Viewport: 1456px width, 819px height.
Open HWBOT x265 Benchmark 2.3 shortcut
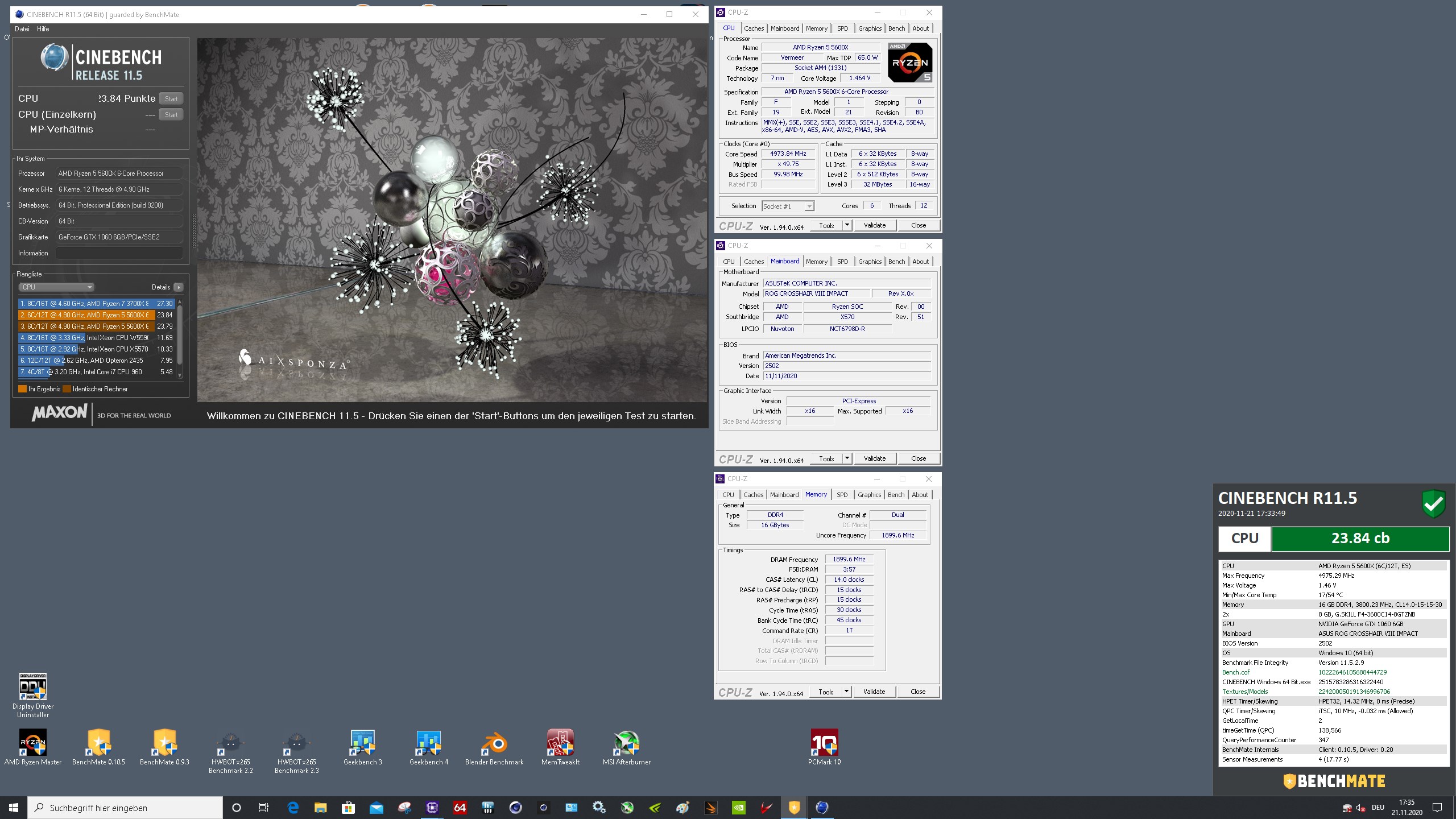[296, 751]
